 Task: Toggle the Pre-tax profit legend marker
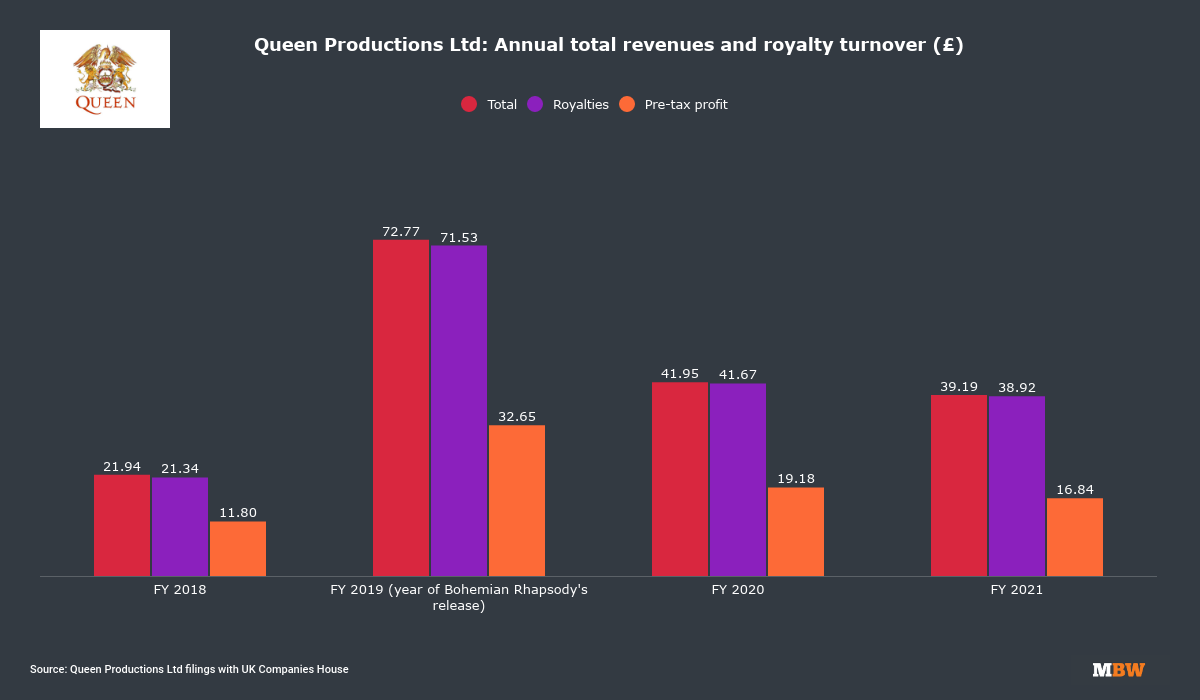tap(627, 104)
